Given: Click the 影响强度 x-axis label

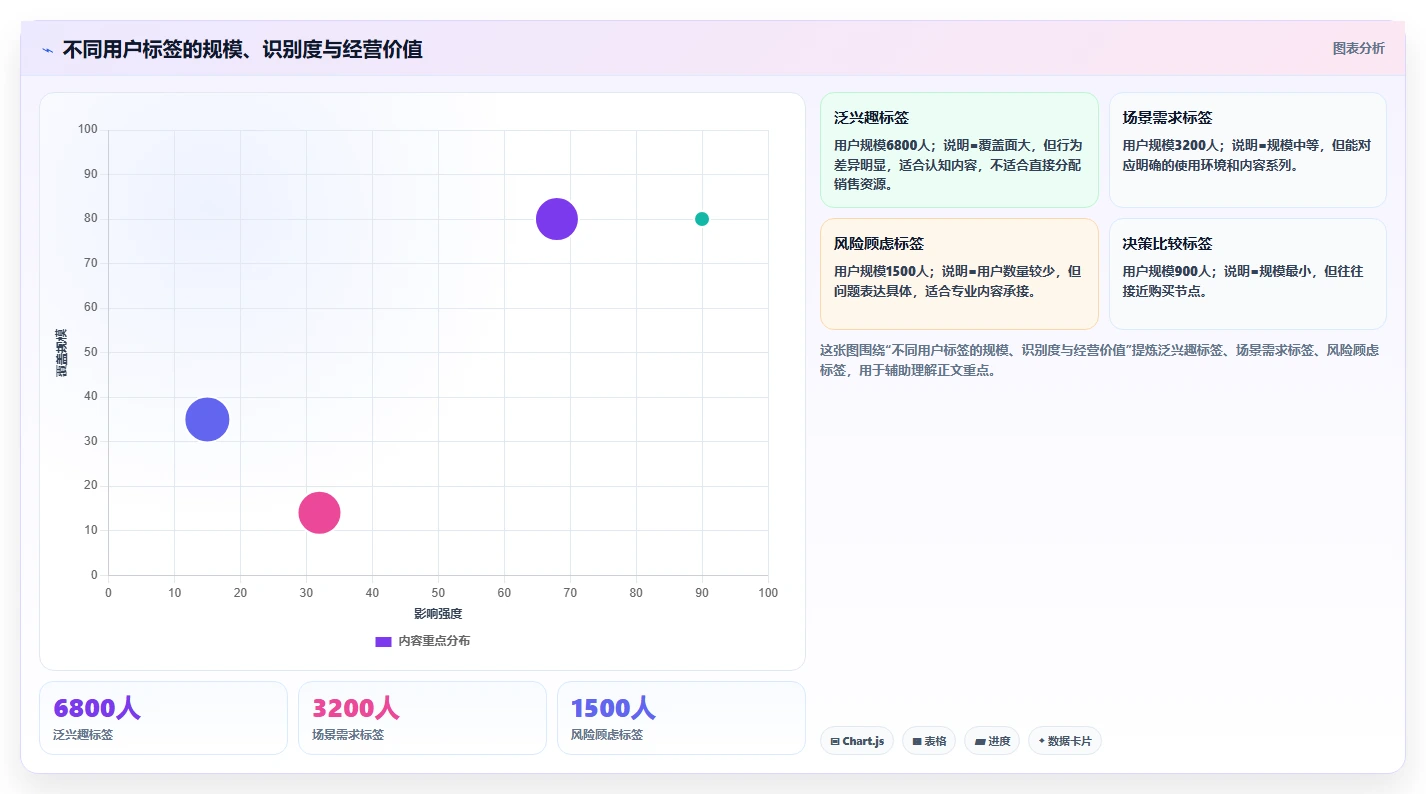Looking at the screenshot, I should pyautogui.click(x=438, y=613).
